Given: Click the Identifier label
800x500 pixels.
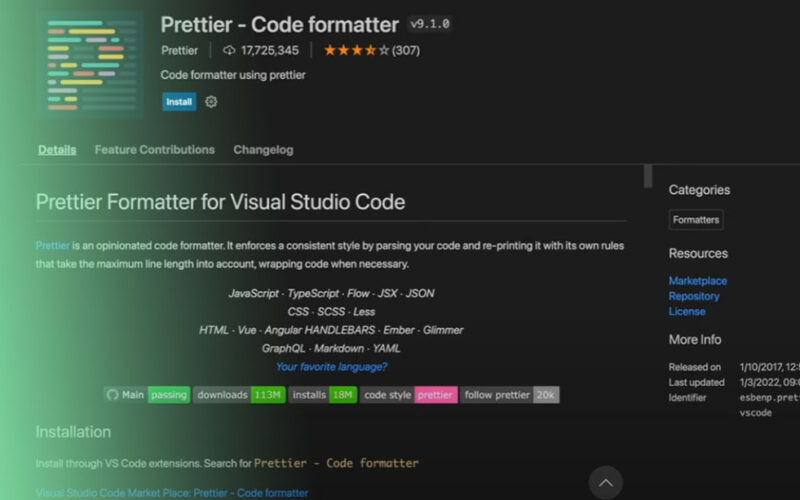Looking at the screenshot, I should coord(687,397).
